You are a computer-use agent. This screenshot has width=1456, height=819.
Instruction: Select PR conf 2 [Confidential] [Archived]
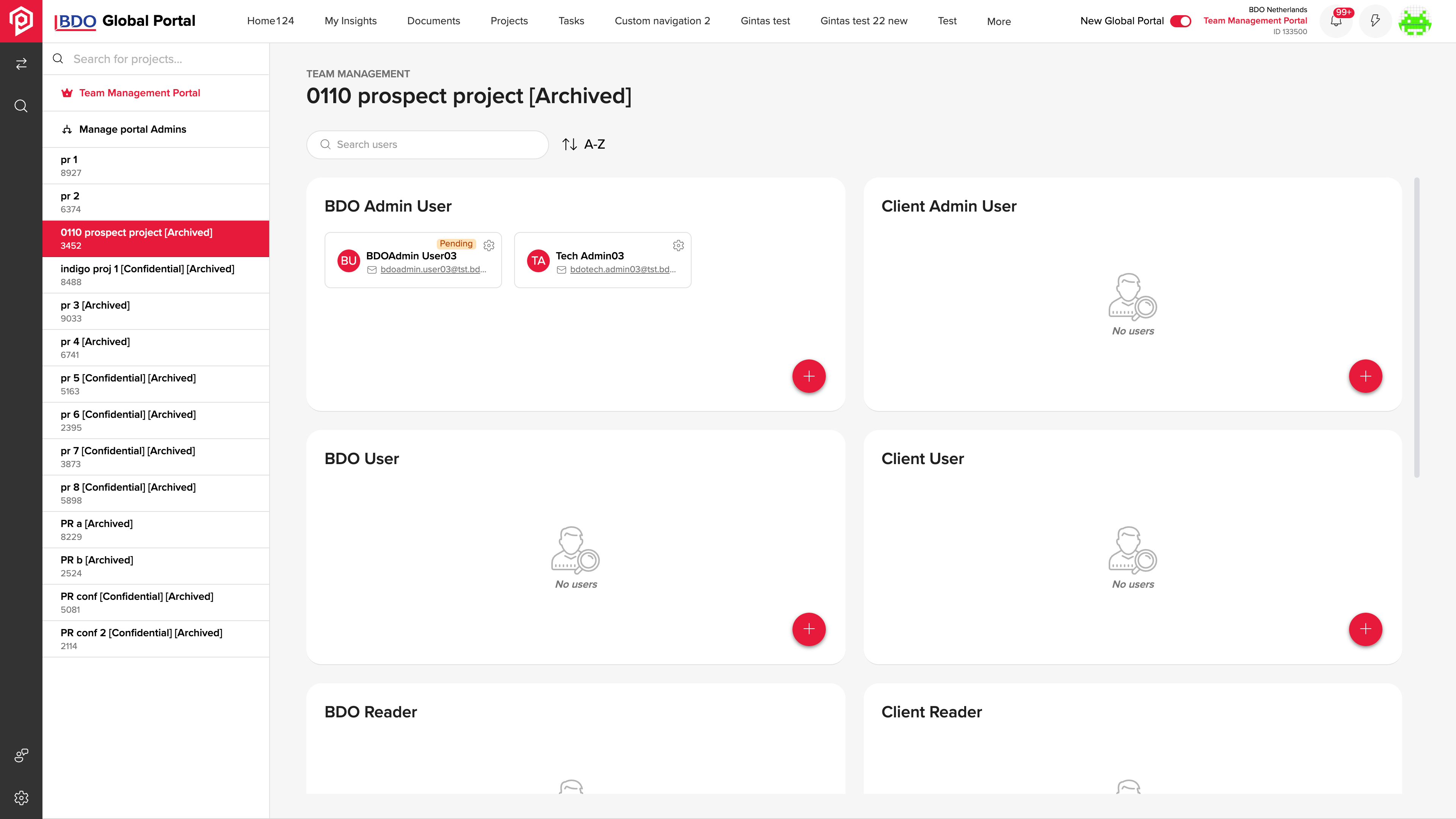coord(156,639)
